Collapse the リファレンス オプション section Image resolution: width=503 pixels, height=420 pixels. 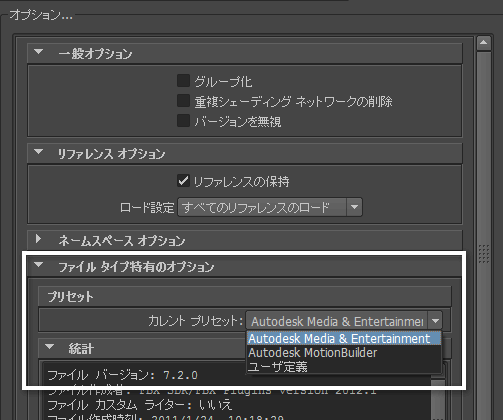point(39,152)
